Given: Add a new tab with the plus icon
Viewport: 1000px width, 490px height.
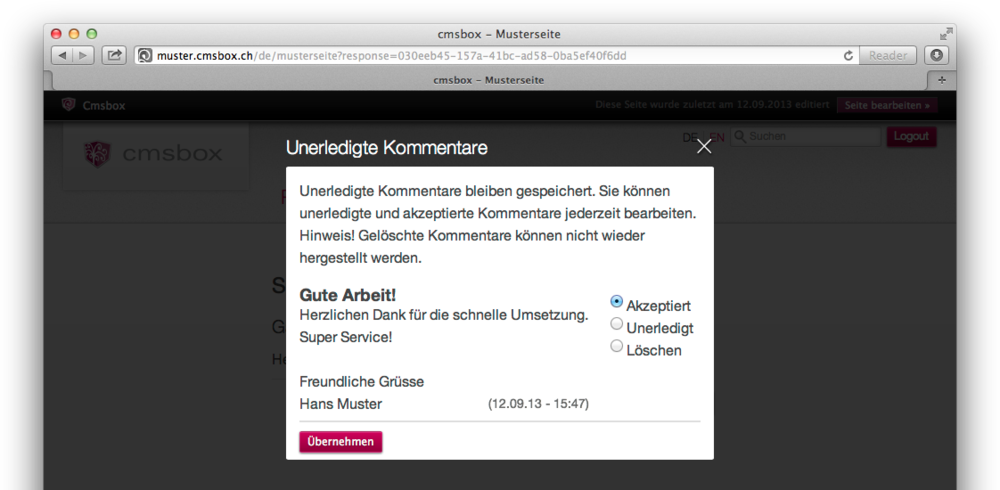Looking at the screenshot, I should 941,80.
